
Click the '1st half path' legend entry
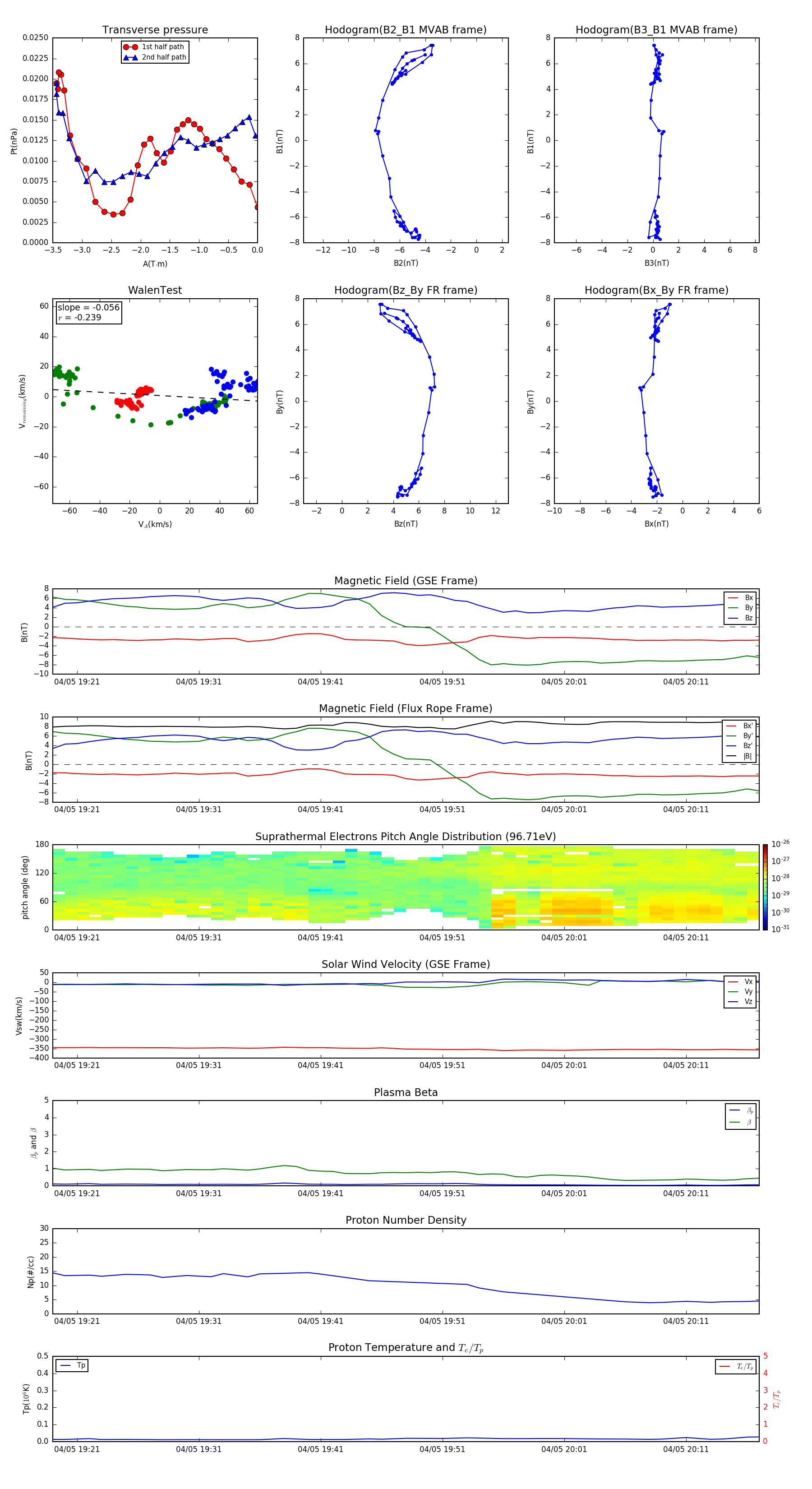[x=154, y=47]
